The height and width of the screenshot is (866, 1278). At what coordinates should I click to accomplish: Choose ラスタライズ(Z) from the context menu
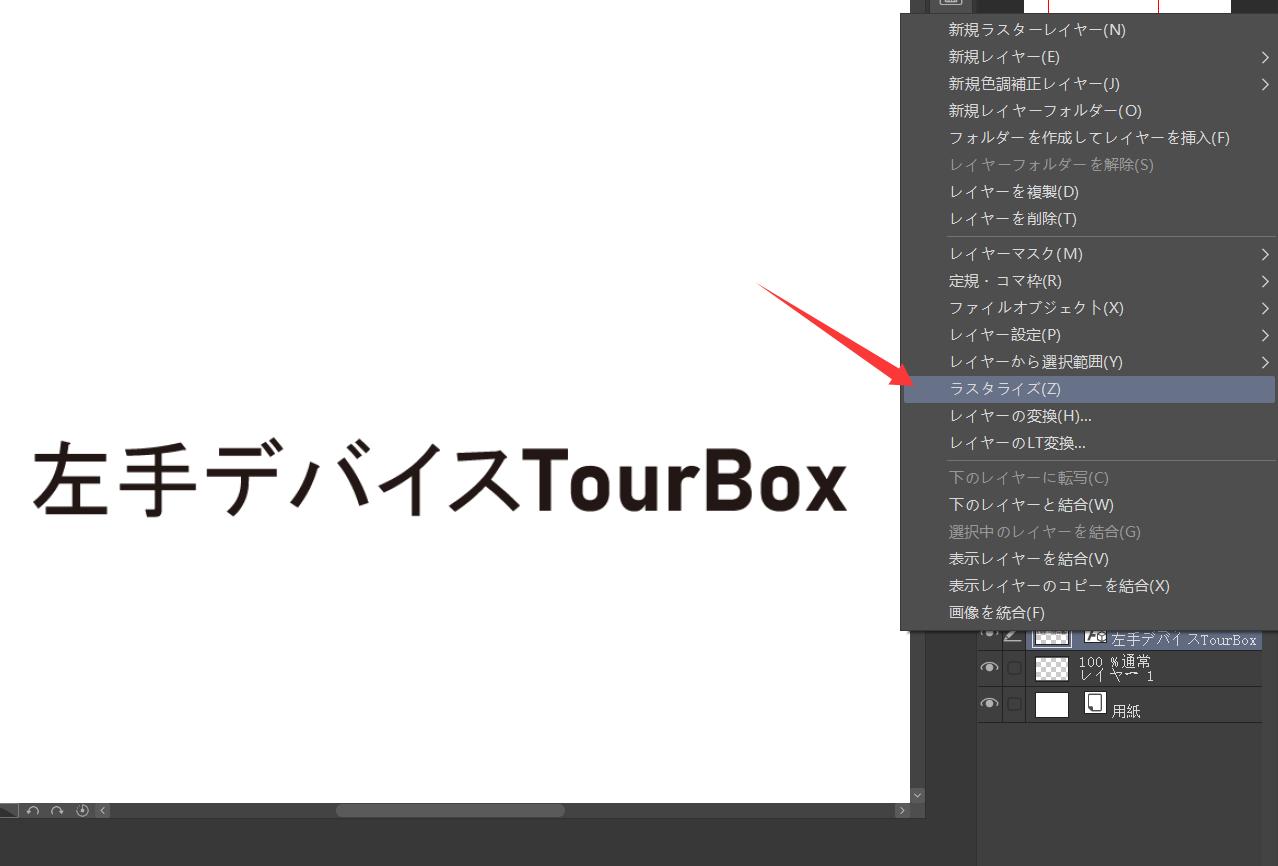[x=1004, y=389]
